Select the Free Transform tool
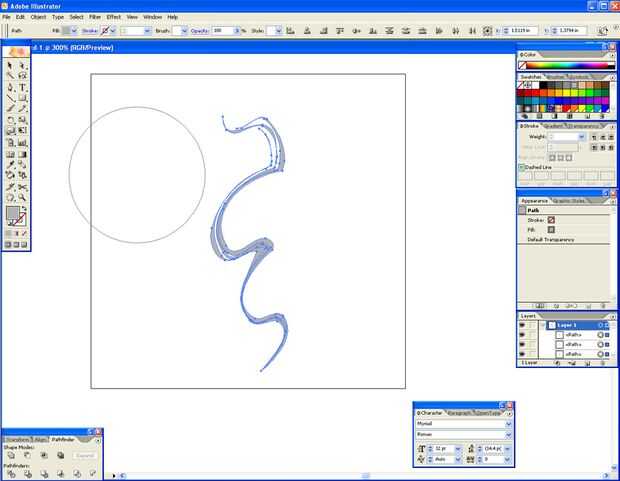Image resolution: width=620 pixels, height=481 pixels. pos(23,131)
